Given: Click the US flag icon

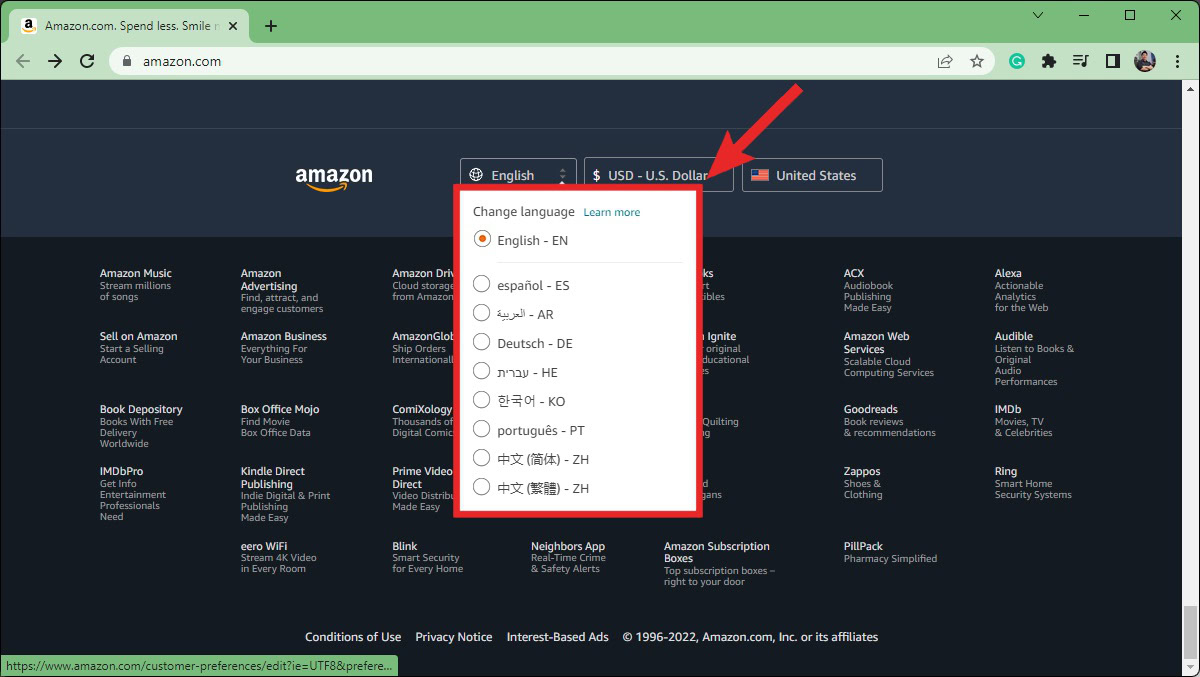Looking at the screenshot, I should coord(760,175).
